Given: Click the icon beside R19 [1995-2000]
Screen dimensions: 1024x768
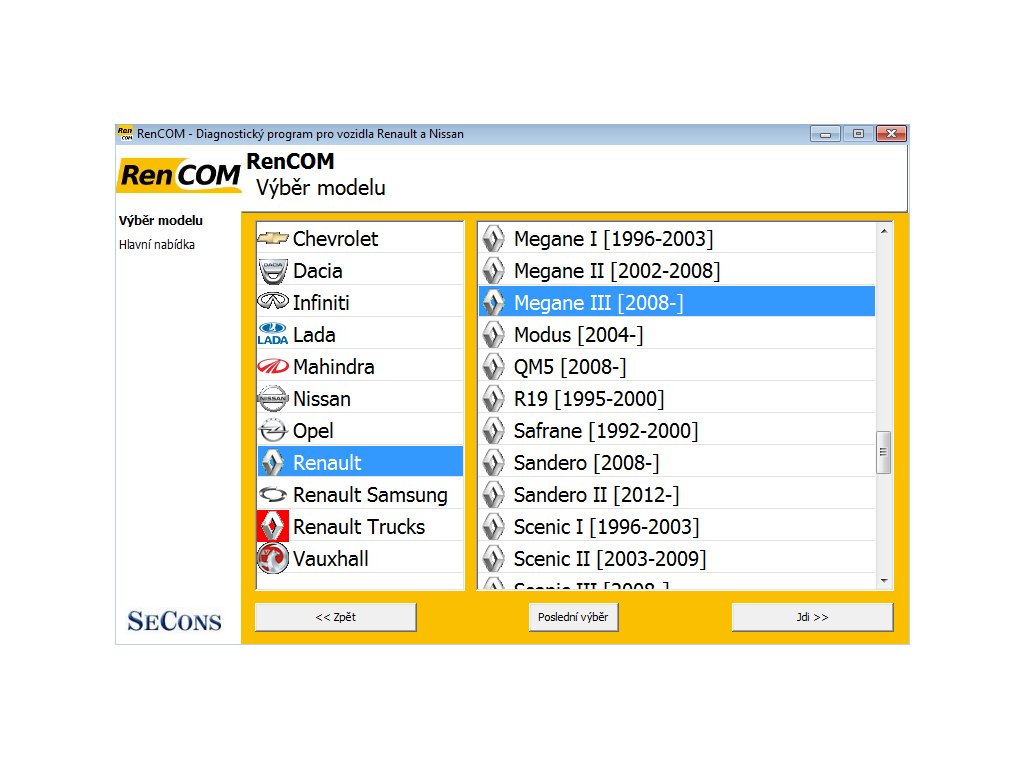Looking at the screenshot, I should point(493,398).
